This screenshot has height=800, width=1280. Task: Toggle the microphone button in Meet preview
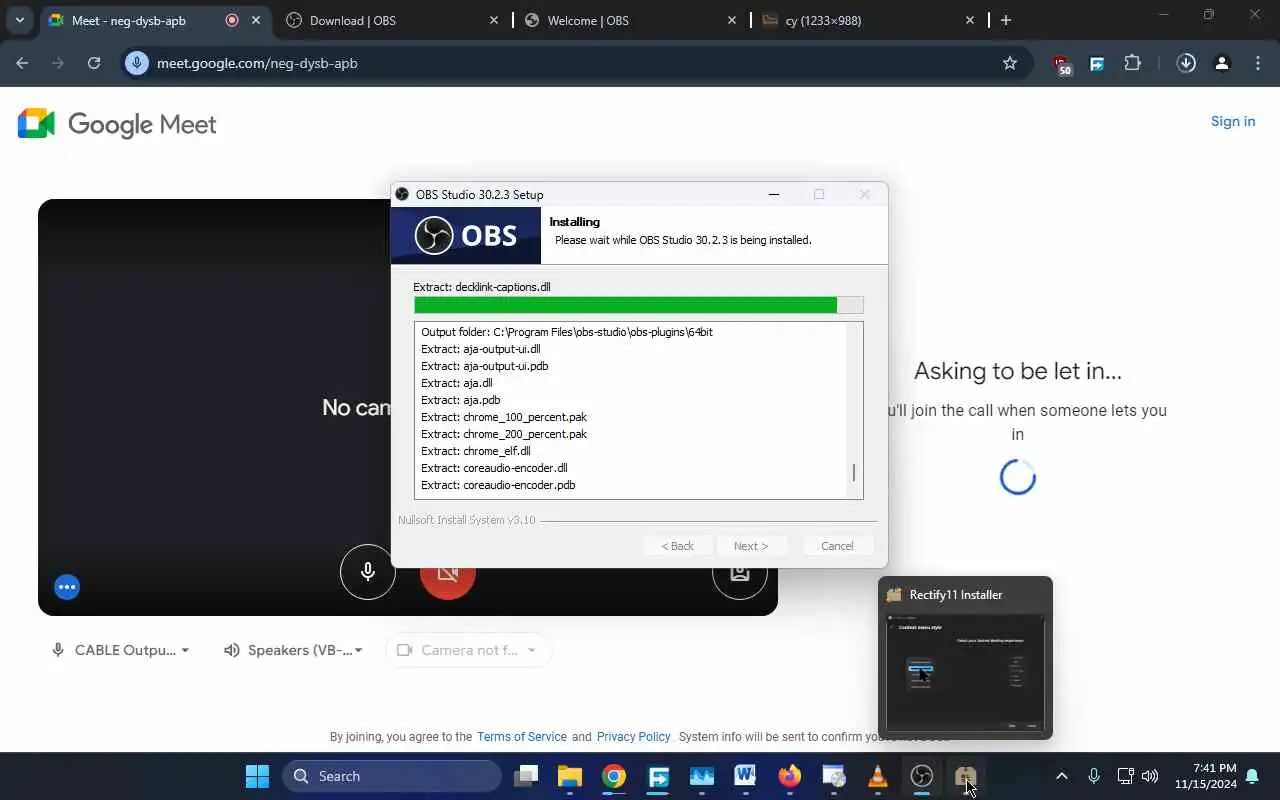368,572
